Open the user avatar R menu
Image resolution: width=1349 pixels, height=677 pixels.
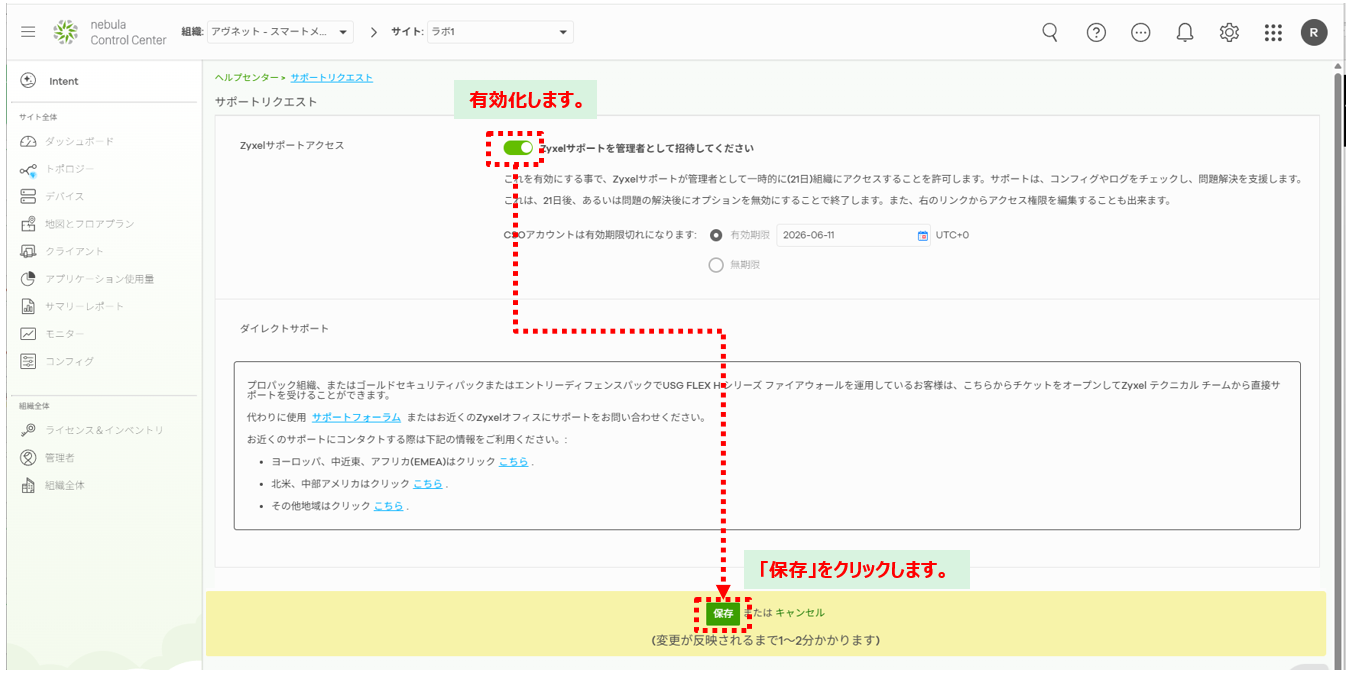[1314, 32]
